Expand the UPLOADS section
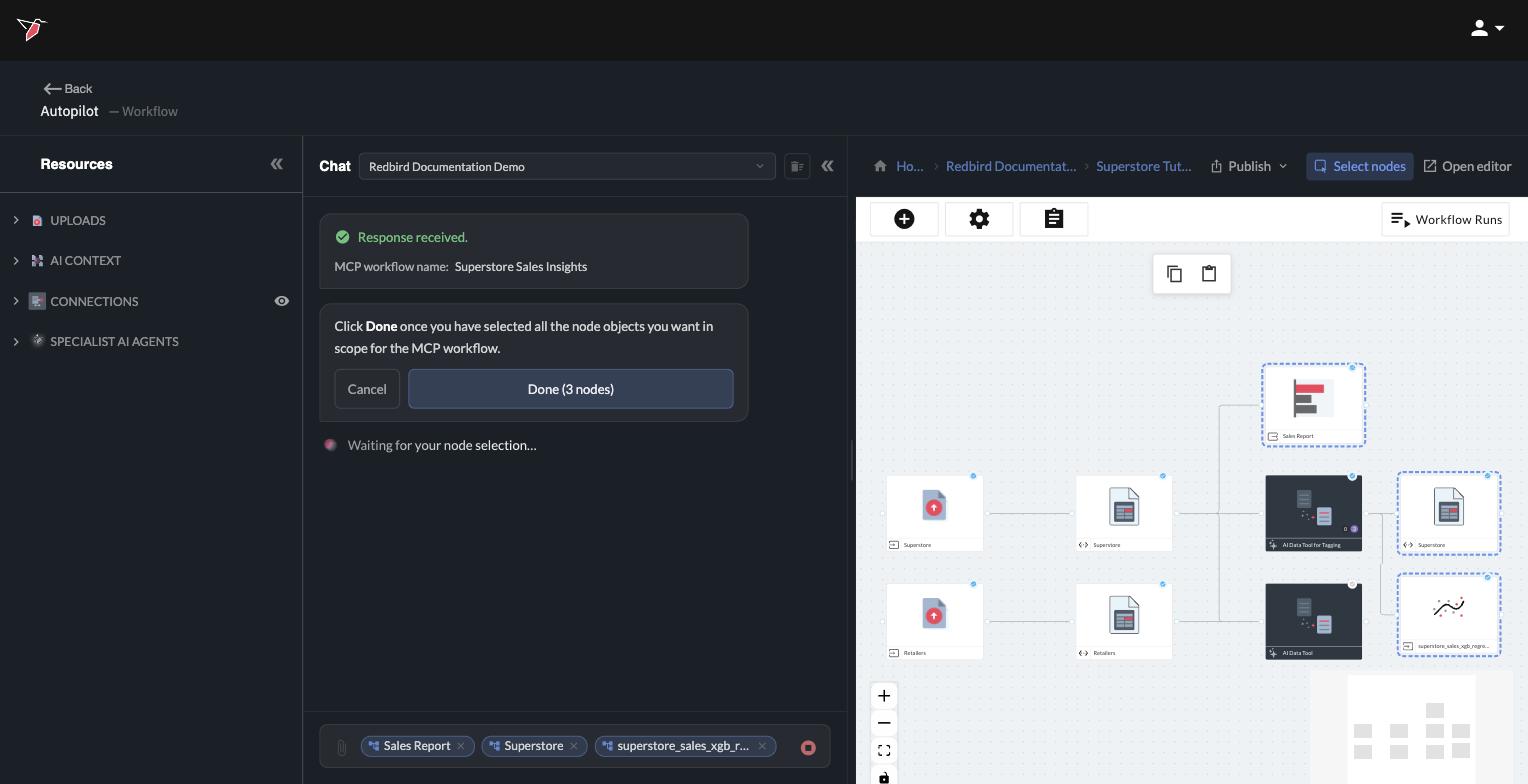This screenshot has height=784, width=1528. 16,220
